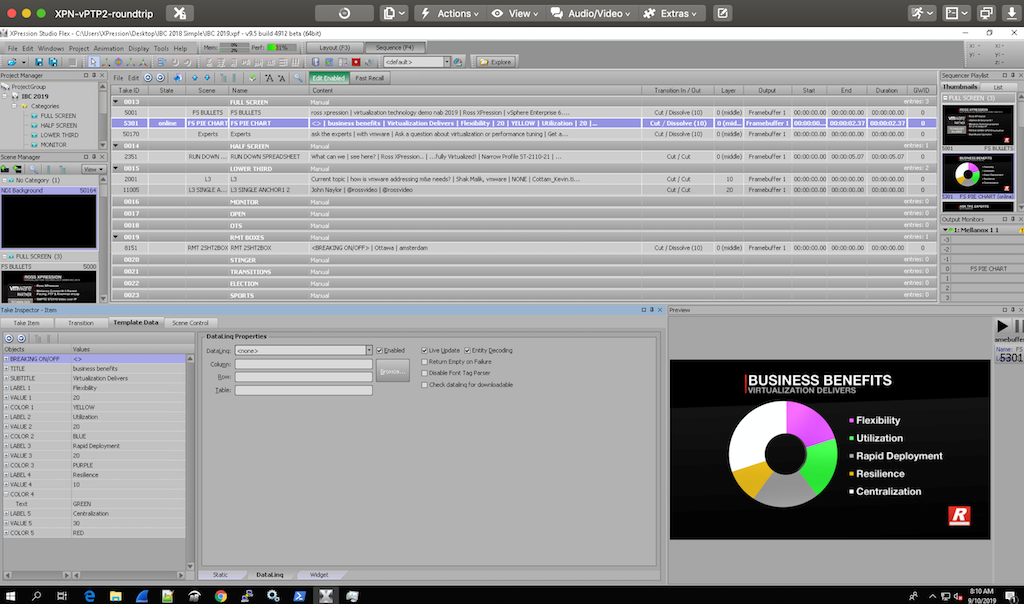This screenshot has width=1024, height=604.
Task: Collapse the 0015 LOWER THIRD group
Action: pos(116,168)
